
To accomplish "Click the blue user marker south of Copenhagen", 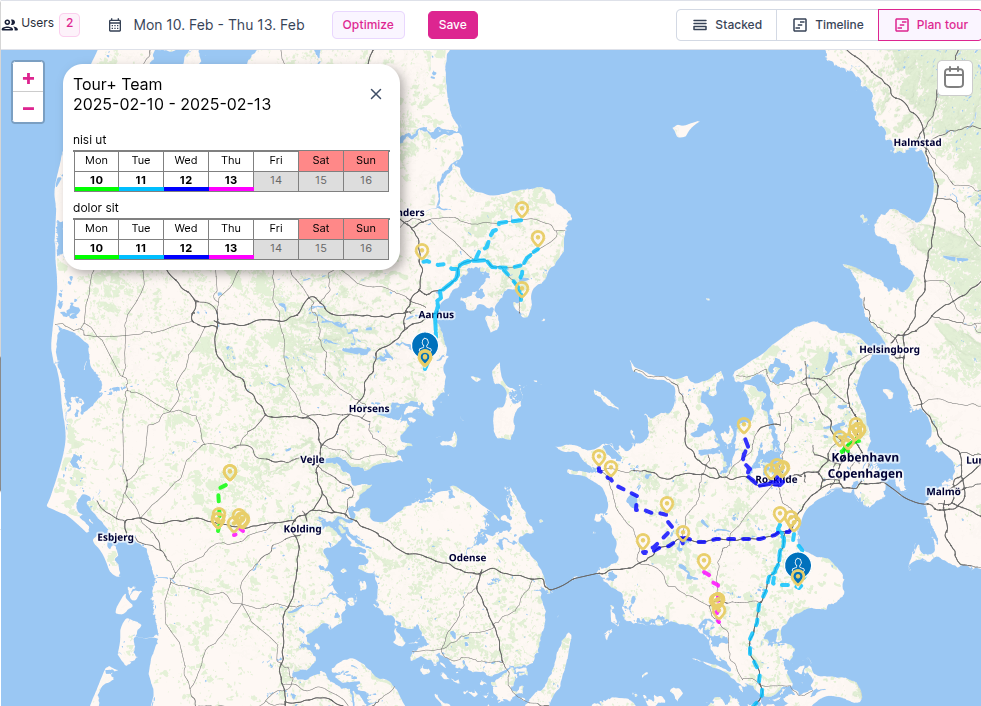I will pos(797,566).
